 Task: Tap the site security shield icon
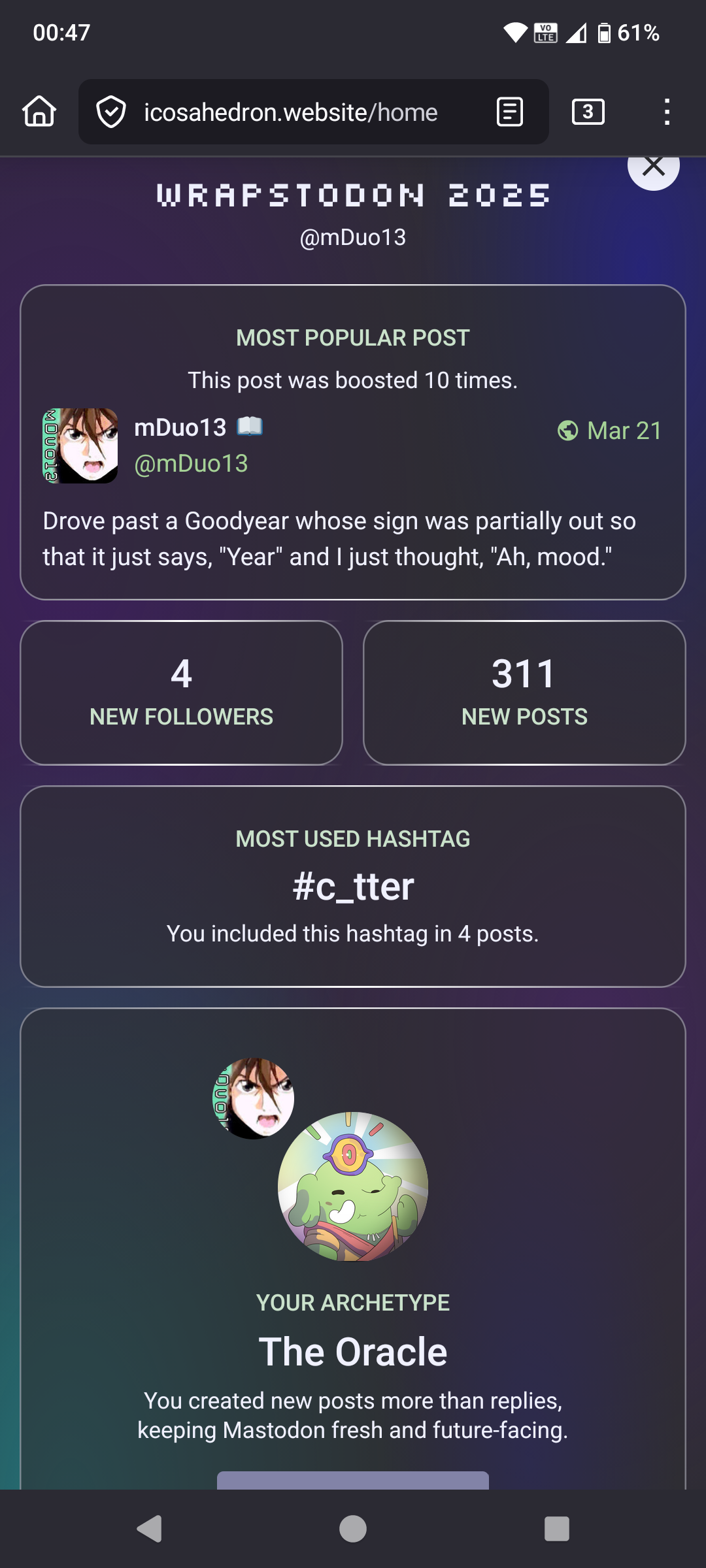point(111,112)
